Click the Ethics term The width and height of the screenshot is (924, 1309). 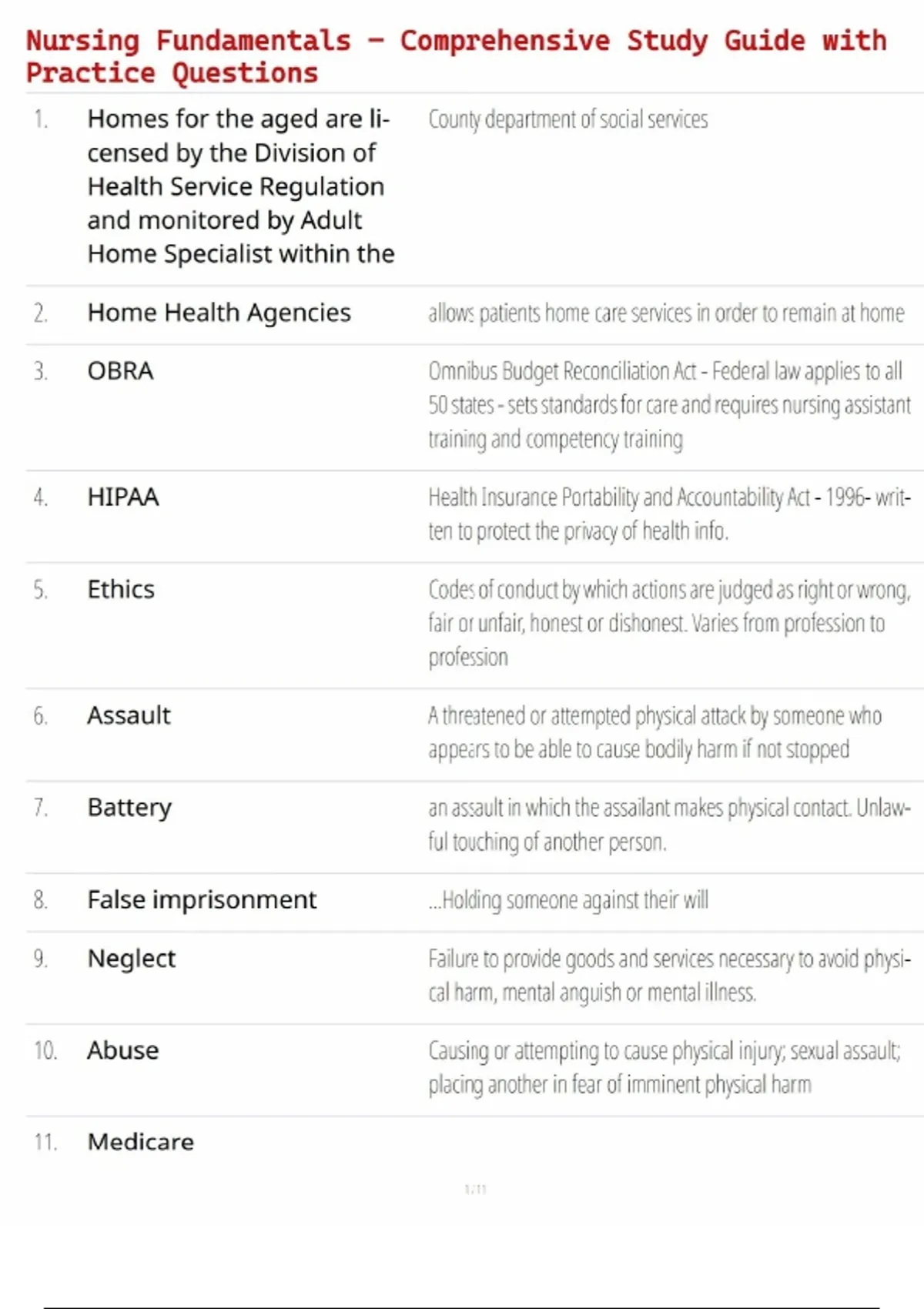point(121,590)
